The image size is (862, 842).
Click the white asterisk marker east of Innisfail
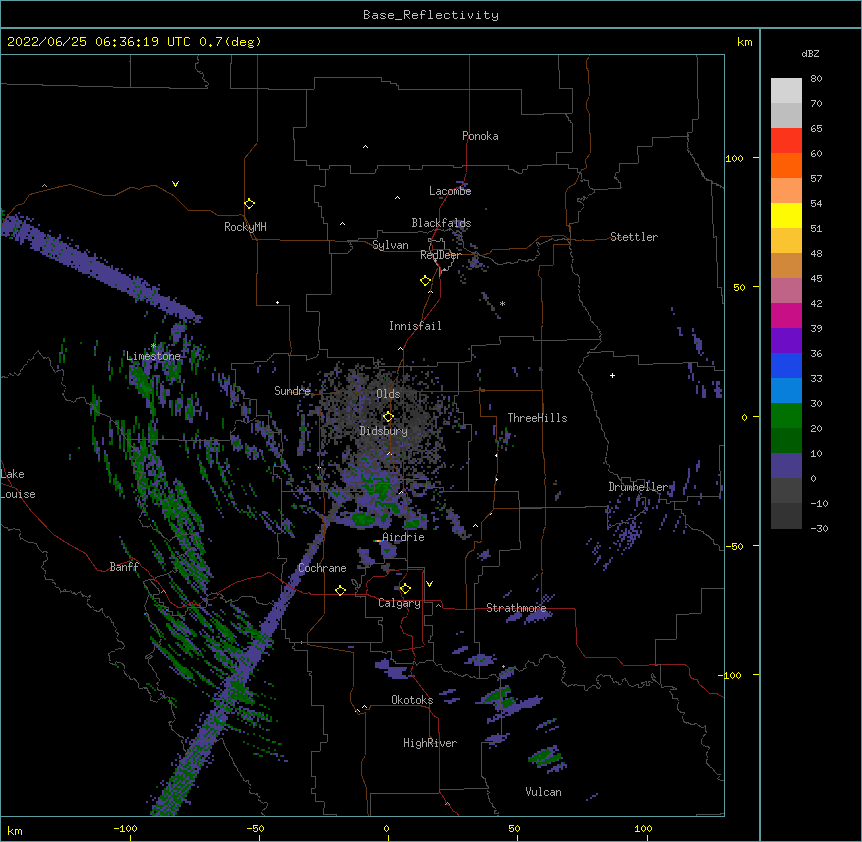(x=502, y=303)
